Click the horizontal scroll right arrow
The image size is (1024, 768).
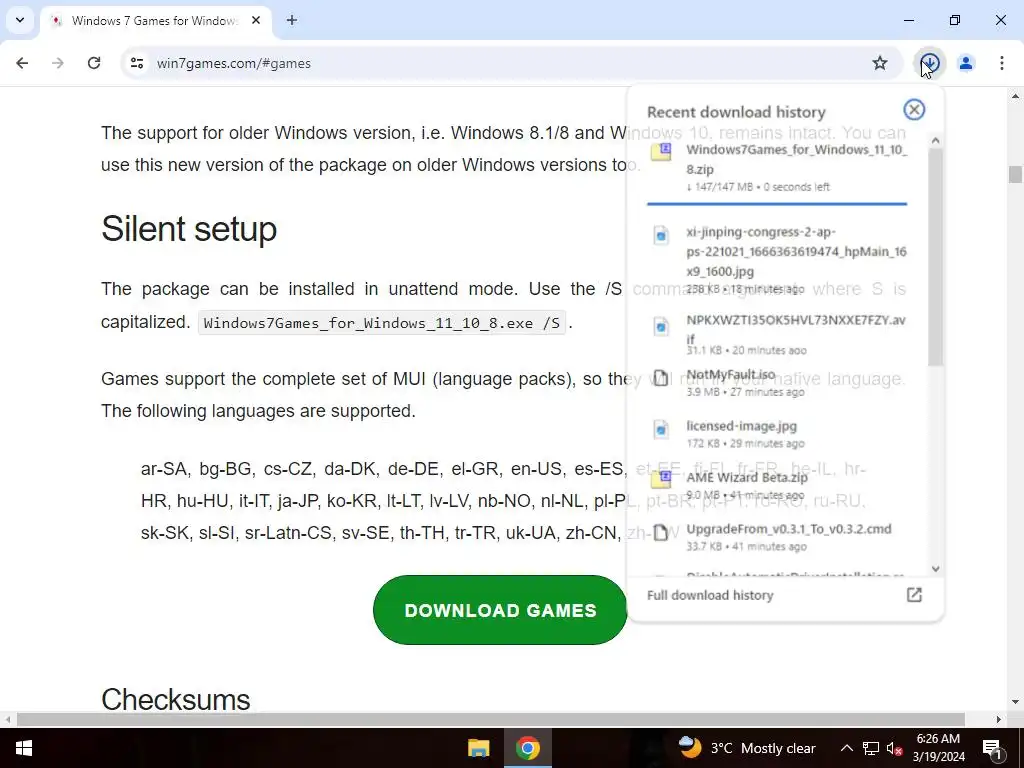point(999,719)
